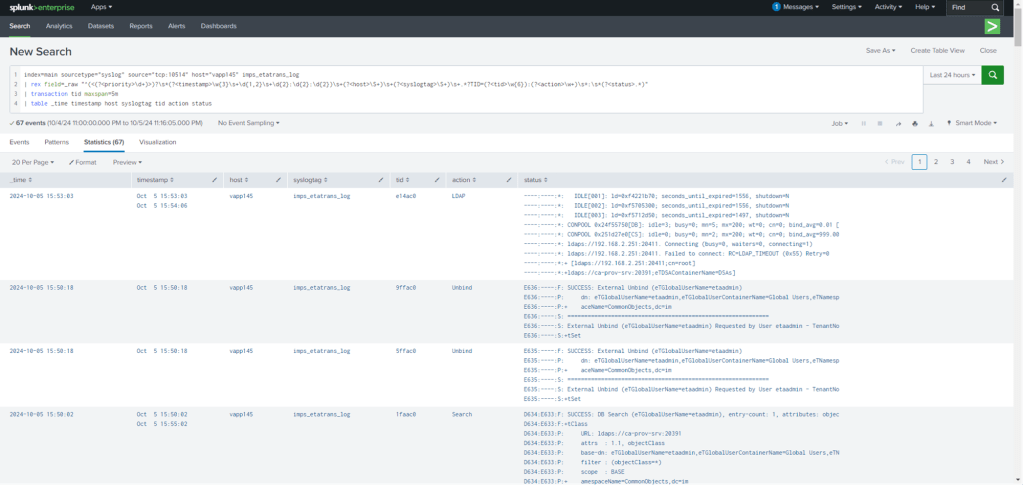The height and width of the screenshot is (485, 1023).
Task: Sort results by the _time column
Action: tap(20, 179)
